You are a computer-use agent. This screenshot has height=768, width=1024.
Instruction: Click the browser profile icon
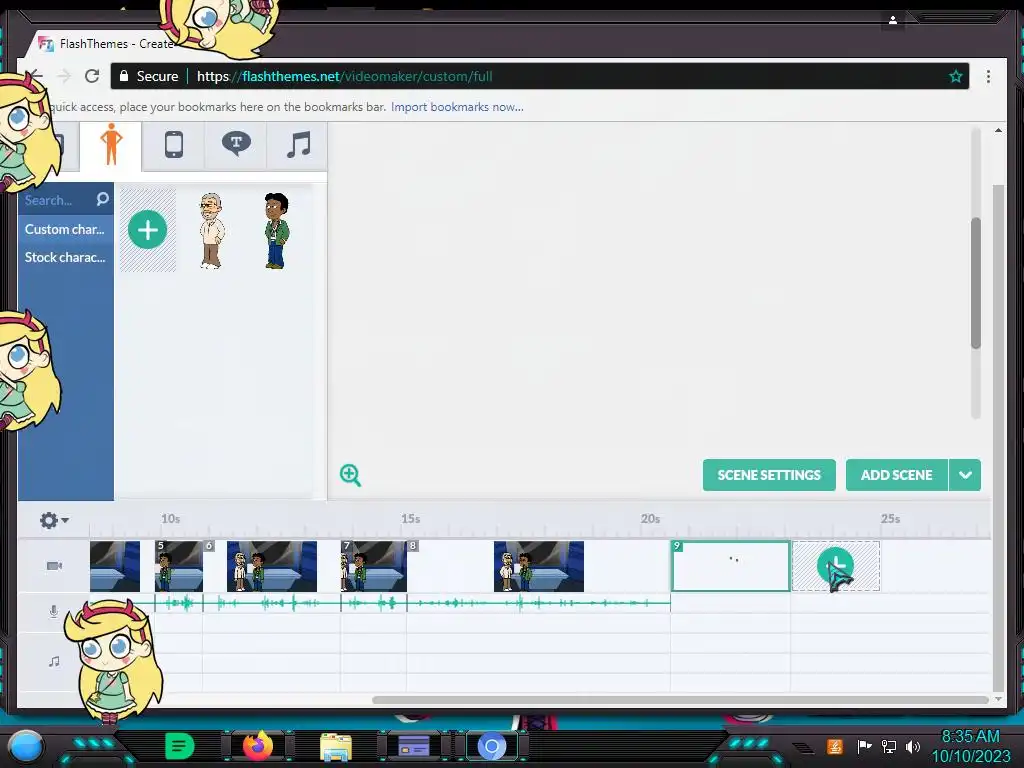[x=893, y=20]
